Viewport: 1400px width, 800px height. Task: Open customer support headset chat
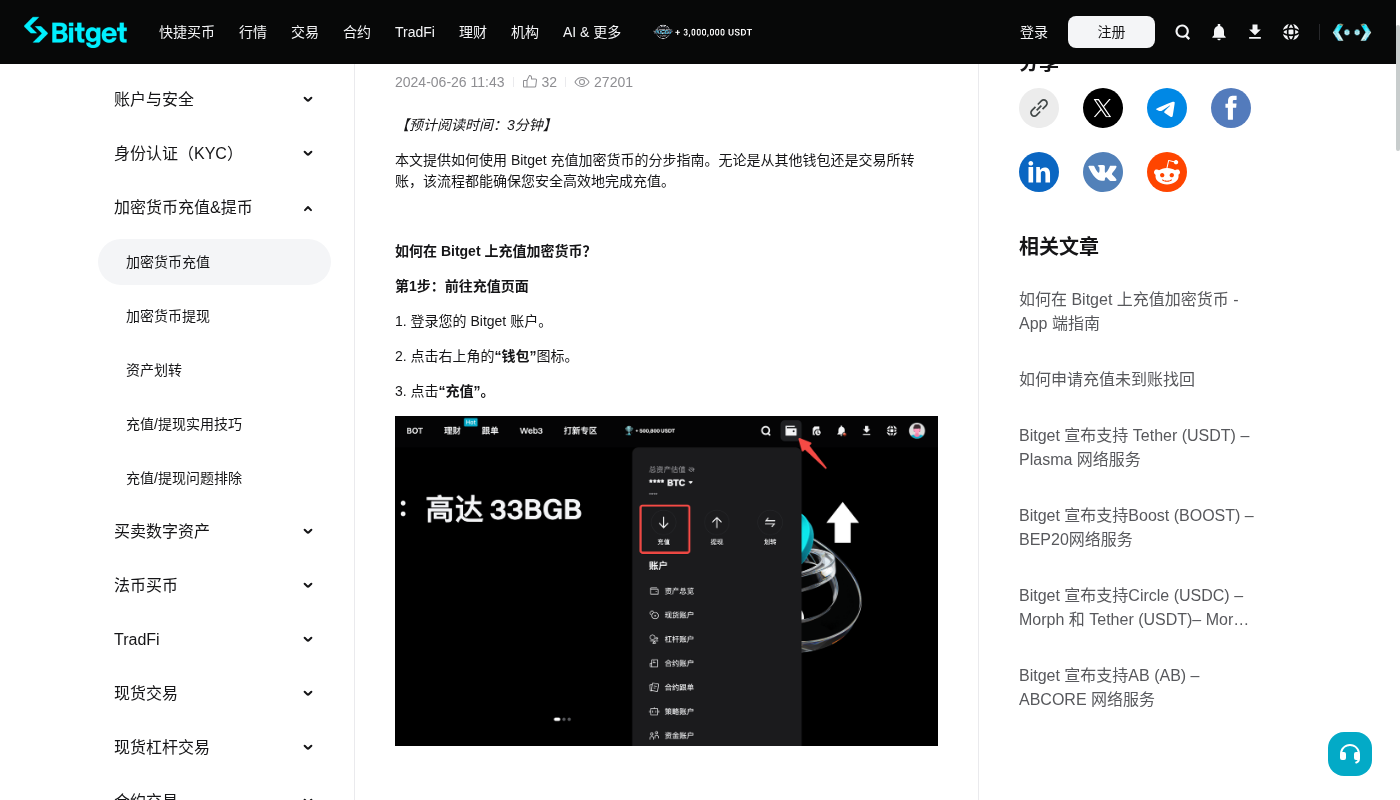click(x=1350, y=754)
